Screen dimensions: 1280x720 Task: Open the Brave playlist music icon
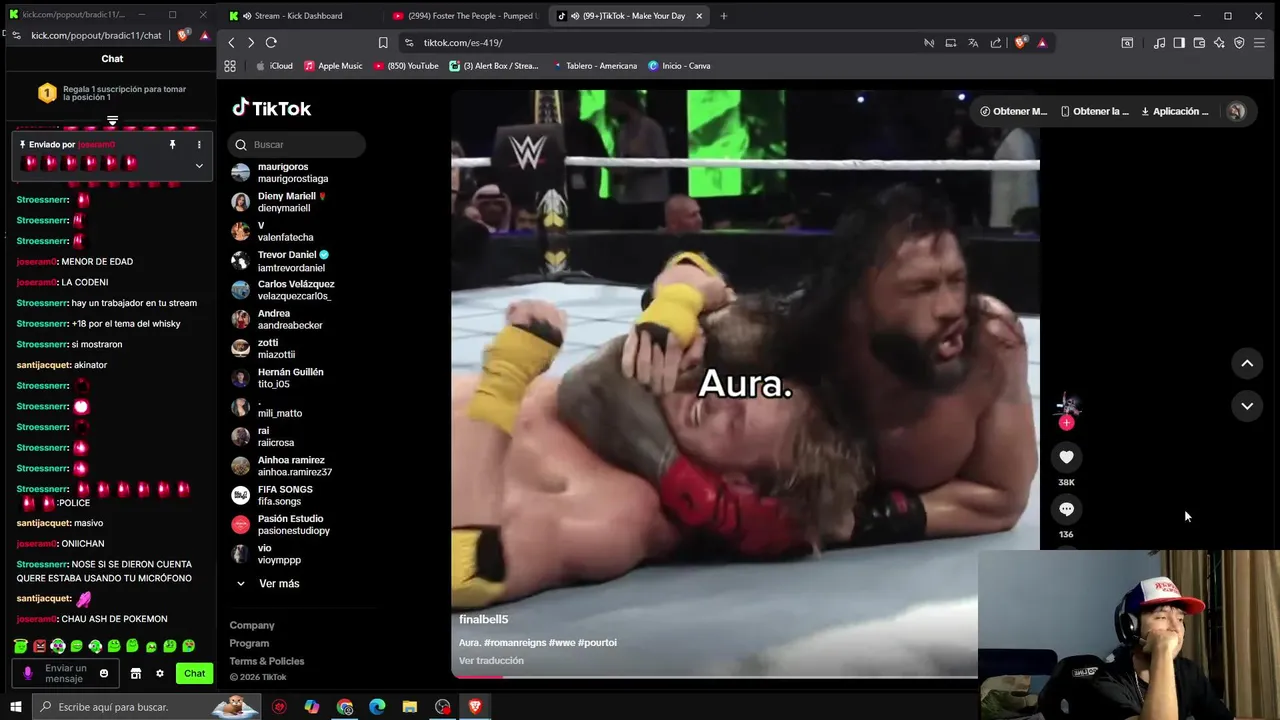(1159, 43)
